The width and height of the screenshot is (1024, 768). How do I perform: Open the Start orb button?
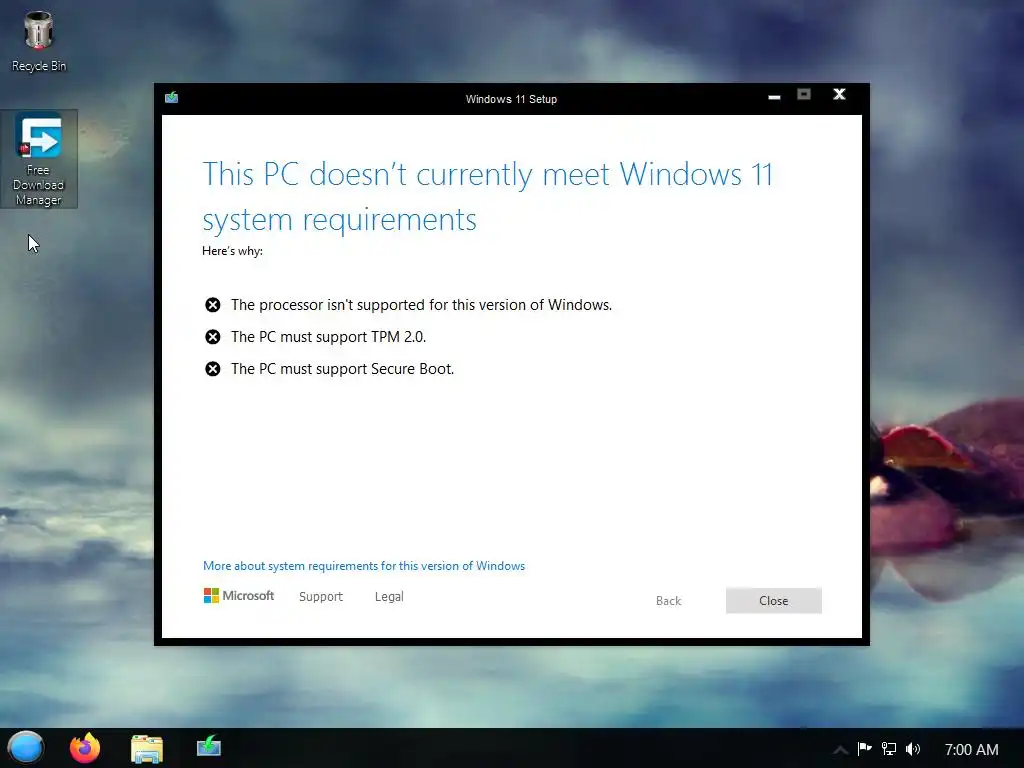pos(26,748)
